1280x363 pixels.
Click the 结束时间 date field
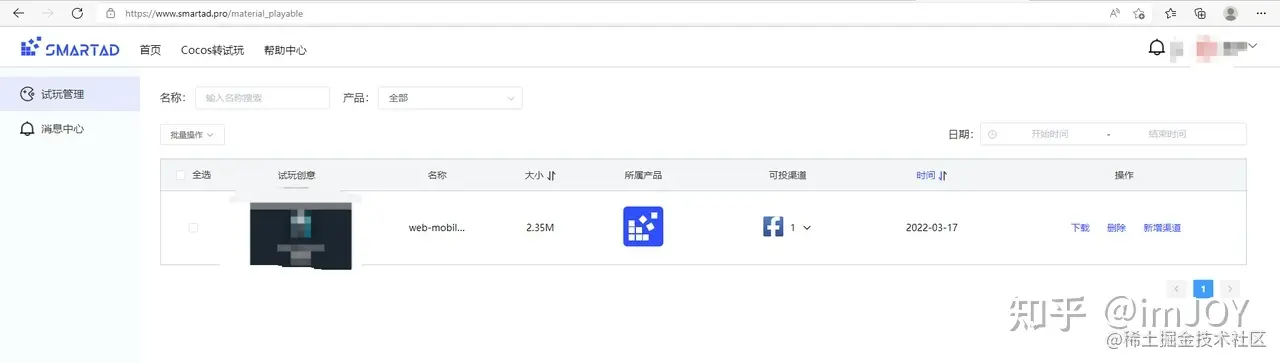point(1167,134)
